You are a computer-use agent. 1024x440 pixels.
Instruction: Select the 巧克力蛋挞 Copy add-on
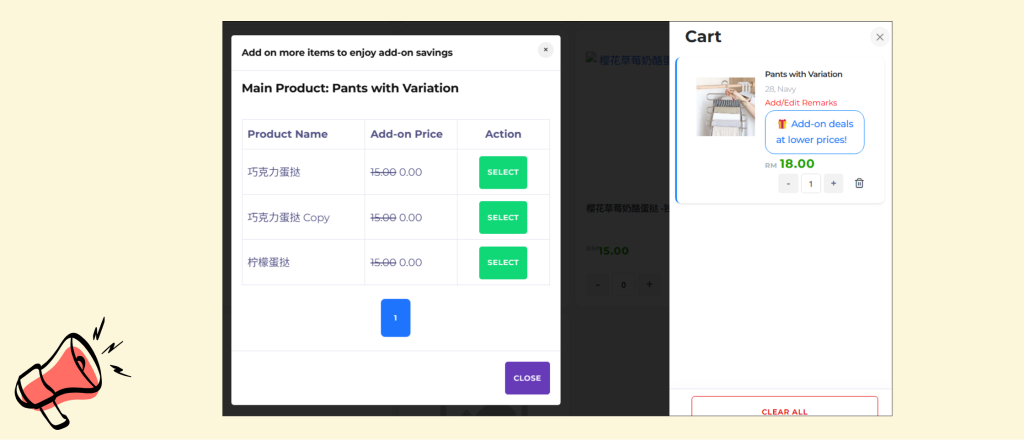[502, 217]
